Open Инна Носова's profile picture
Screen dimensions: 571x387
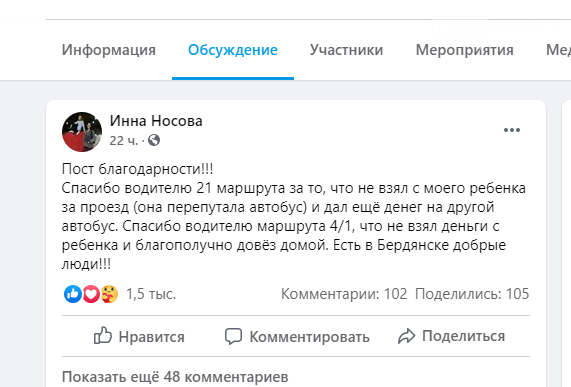point(82,132)
